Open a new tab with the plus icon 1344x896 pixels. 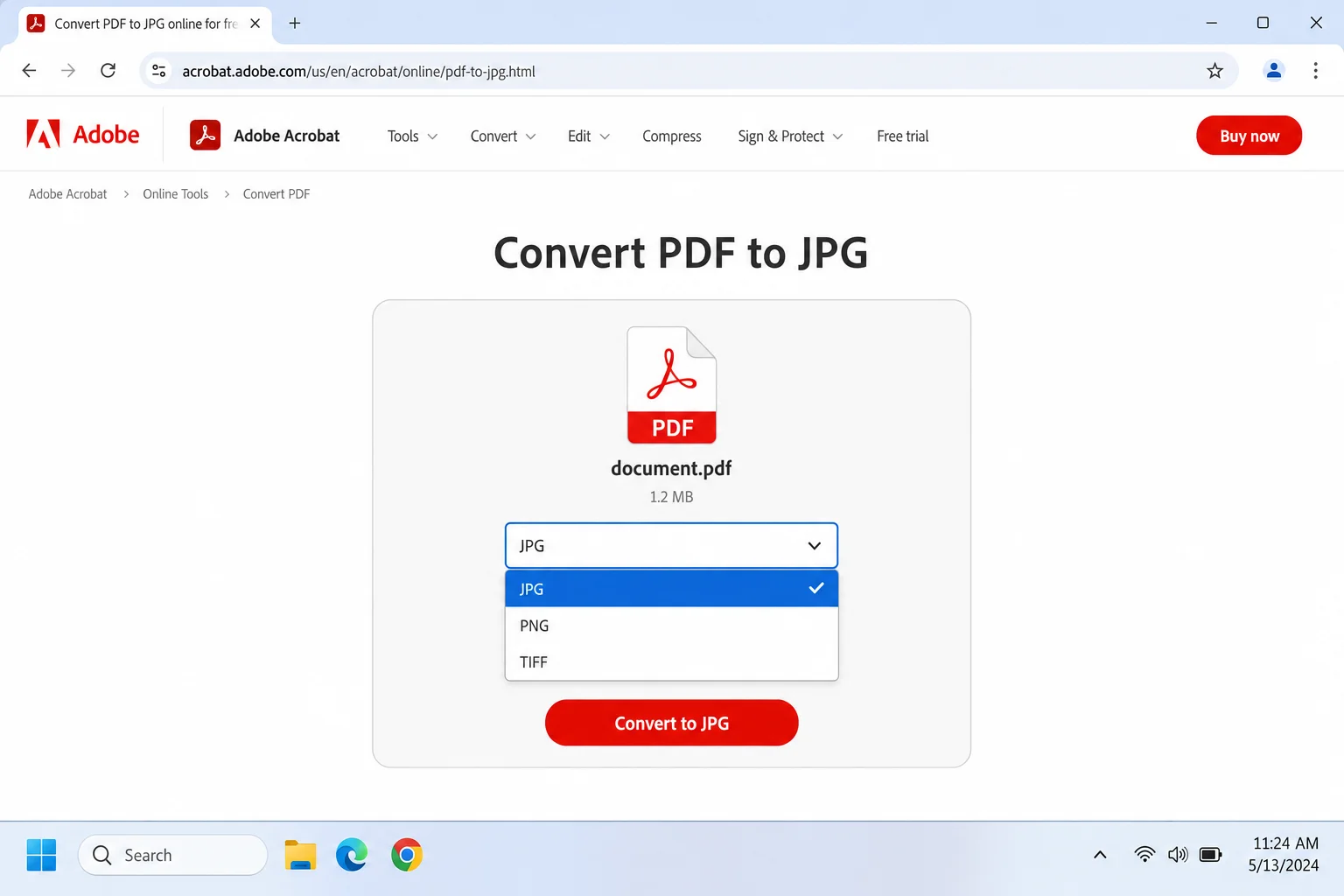pos(295,24)
